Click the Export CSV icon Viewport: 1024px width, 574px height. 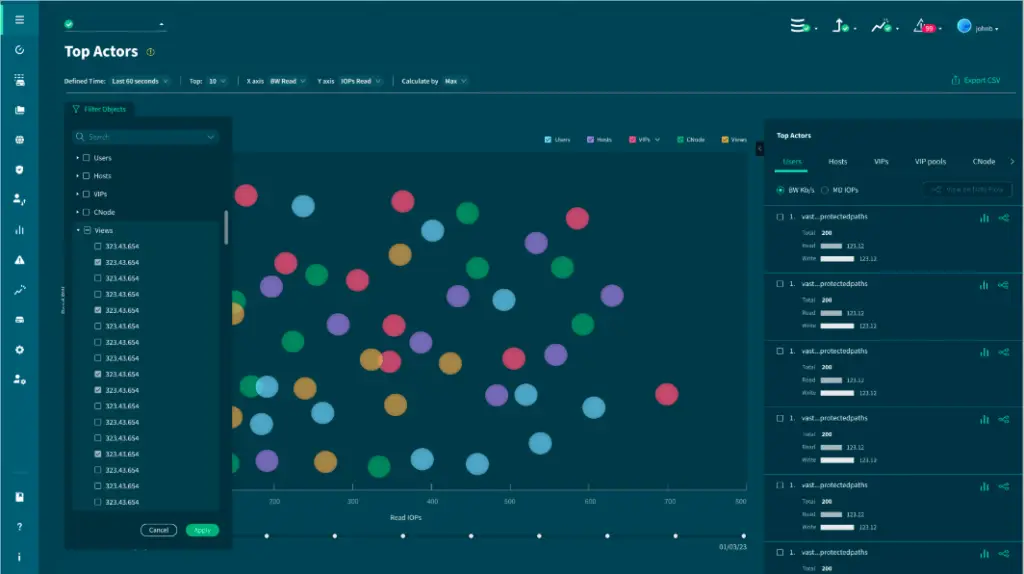955,81
